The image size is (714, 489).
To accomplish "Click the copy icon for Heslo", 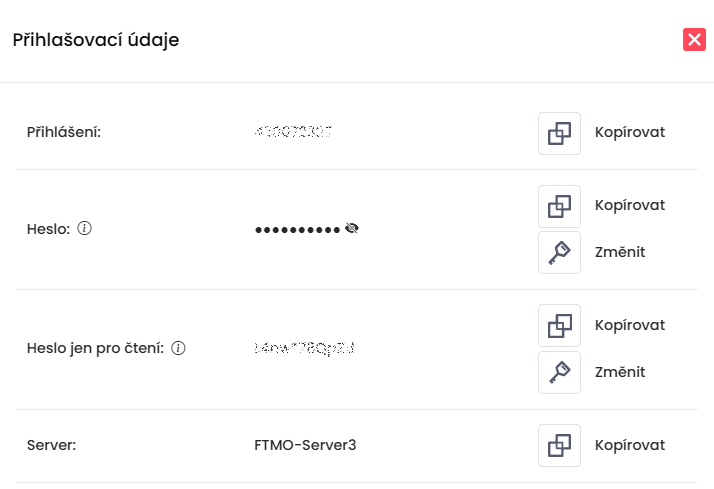I will [x=559, y=206].
